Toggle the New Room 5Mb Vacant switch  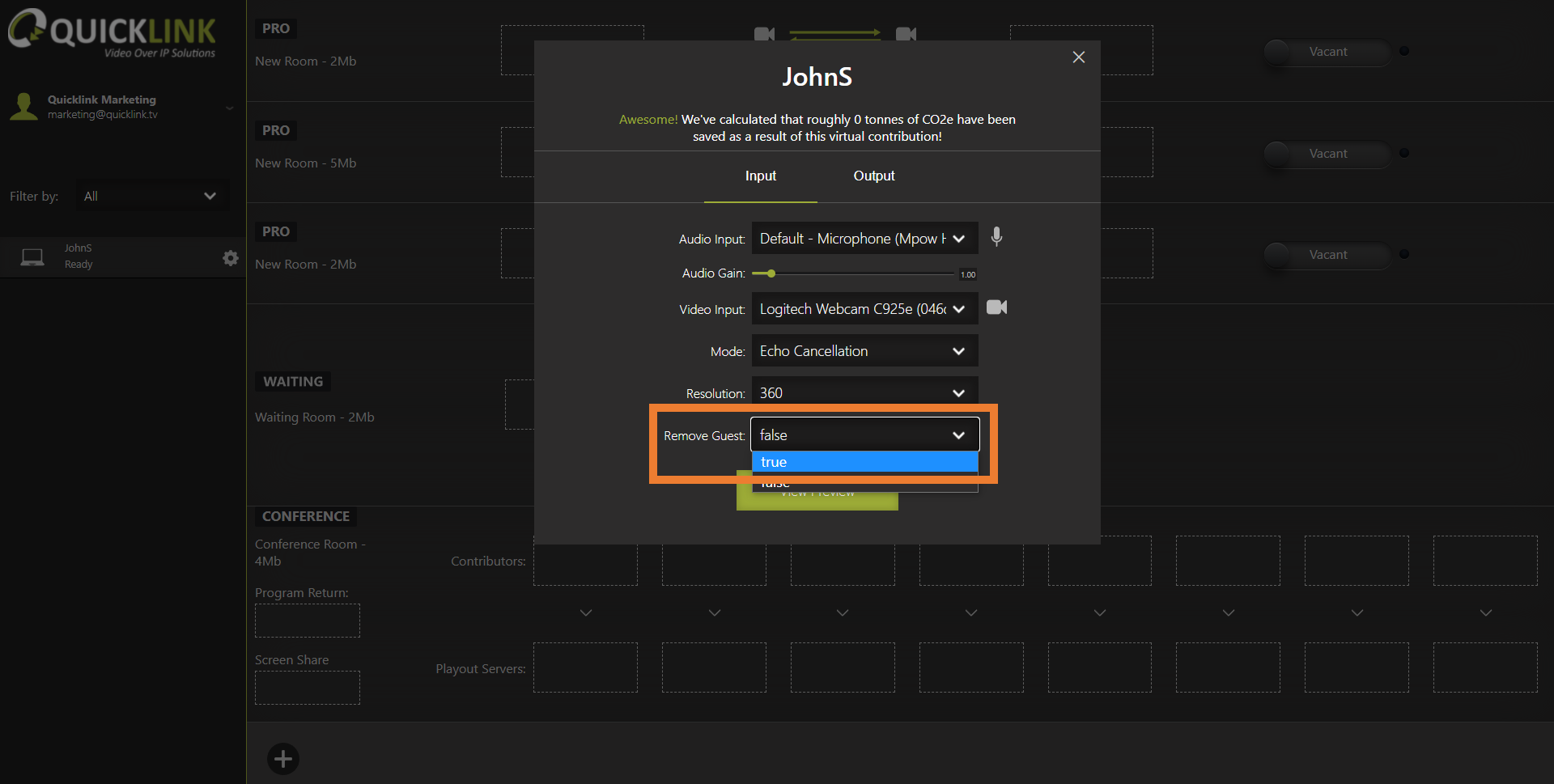[1327, 154]
